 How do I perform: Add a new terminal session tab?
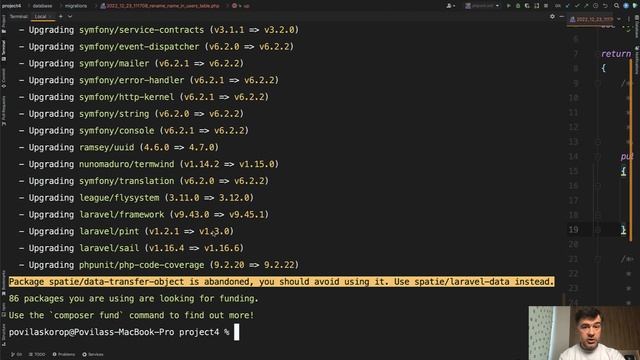click(x=60, y=16)
